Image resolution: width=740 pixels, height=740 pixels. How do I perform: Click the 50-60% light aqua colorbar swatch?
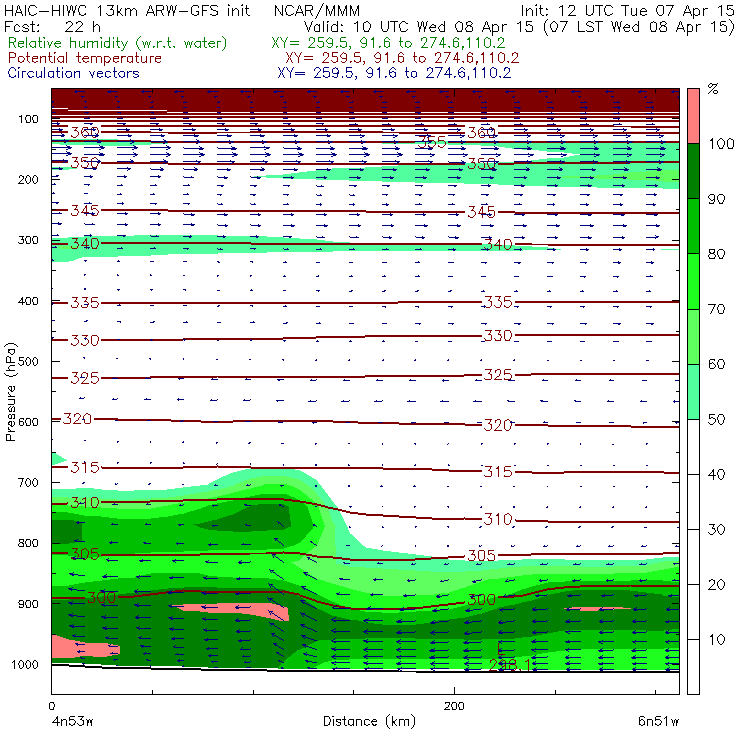click(x=693, y=392)
